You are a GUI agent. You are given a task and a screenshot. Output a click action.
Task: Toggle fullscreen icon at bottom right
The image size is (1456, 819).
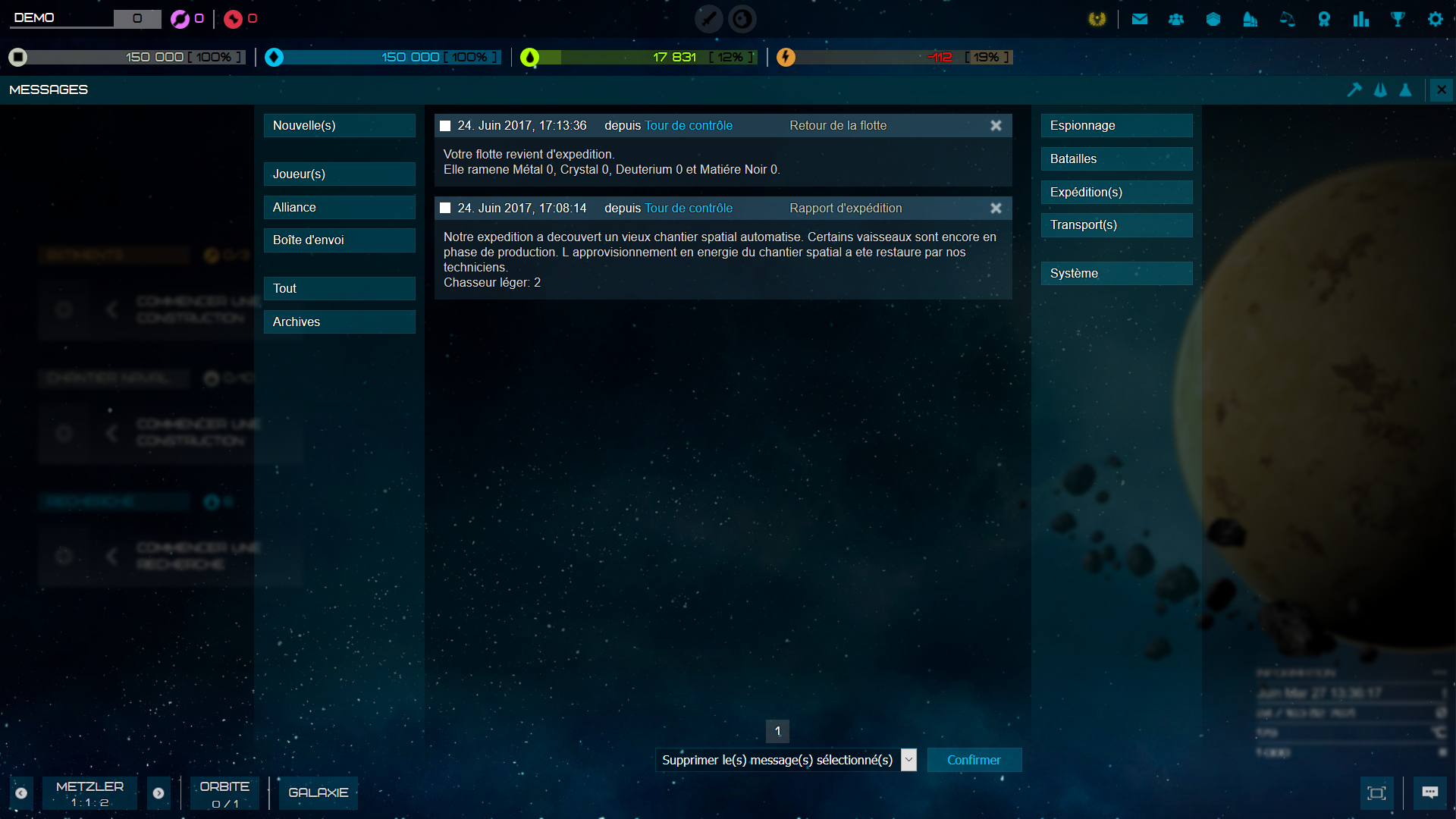[1376, 793]
